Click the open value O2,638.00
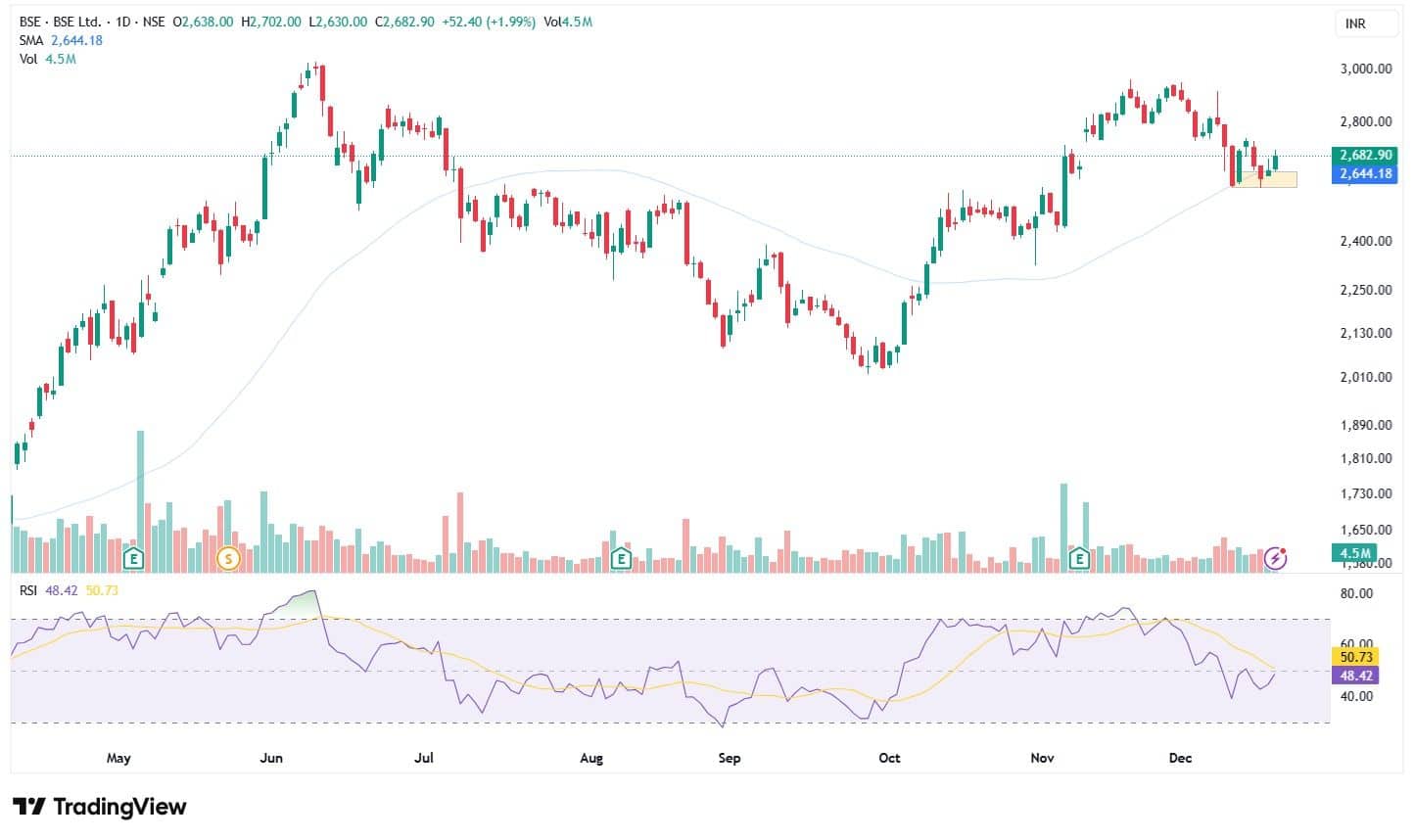Viewport: 1414px width, 840px height. coord(203,22)
